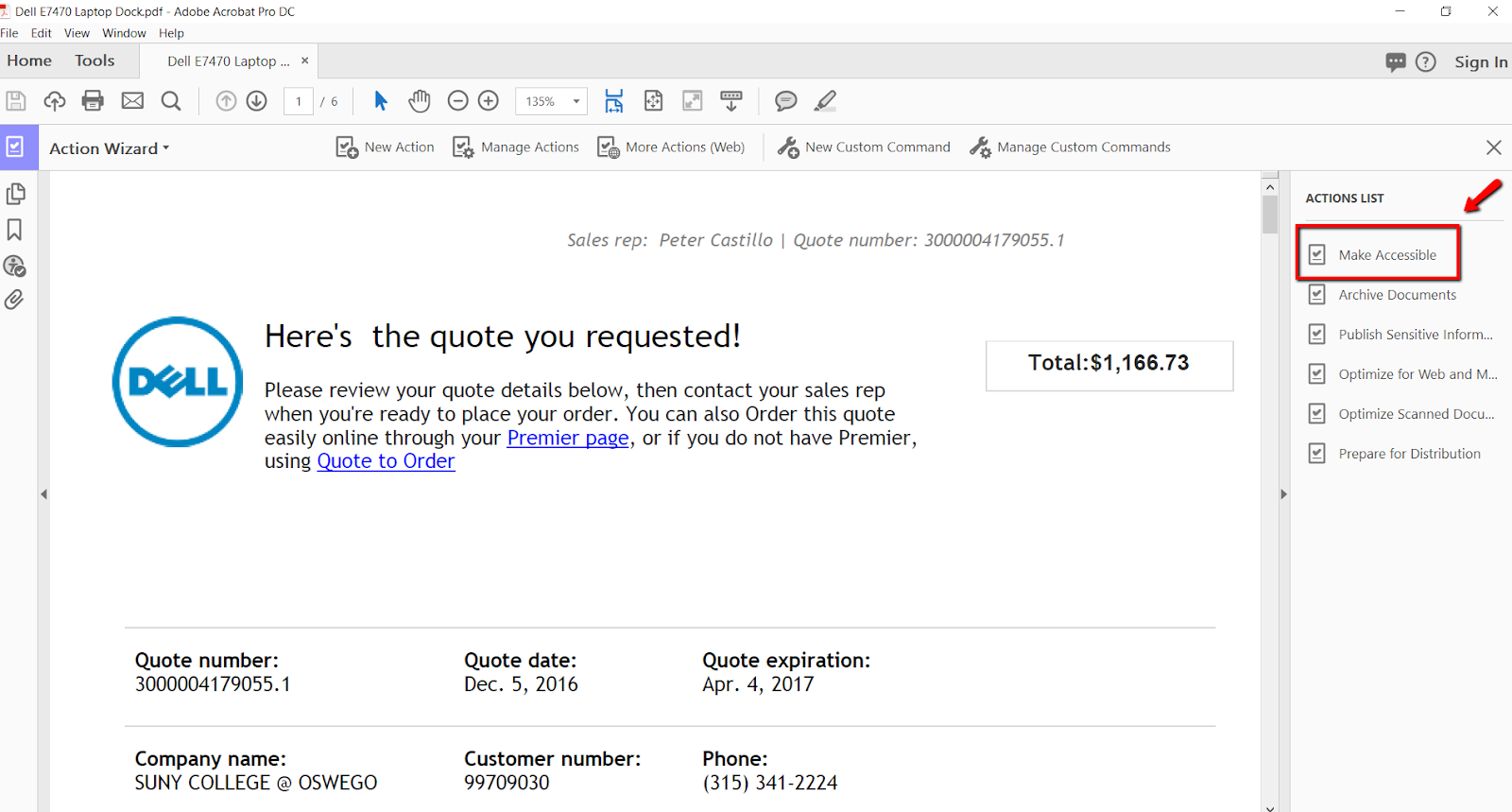Print the document using printer icon
Image resolution: width=1512 pixels, height=812 pixels.
coord(93,101)
